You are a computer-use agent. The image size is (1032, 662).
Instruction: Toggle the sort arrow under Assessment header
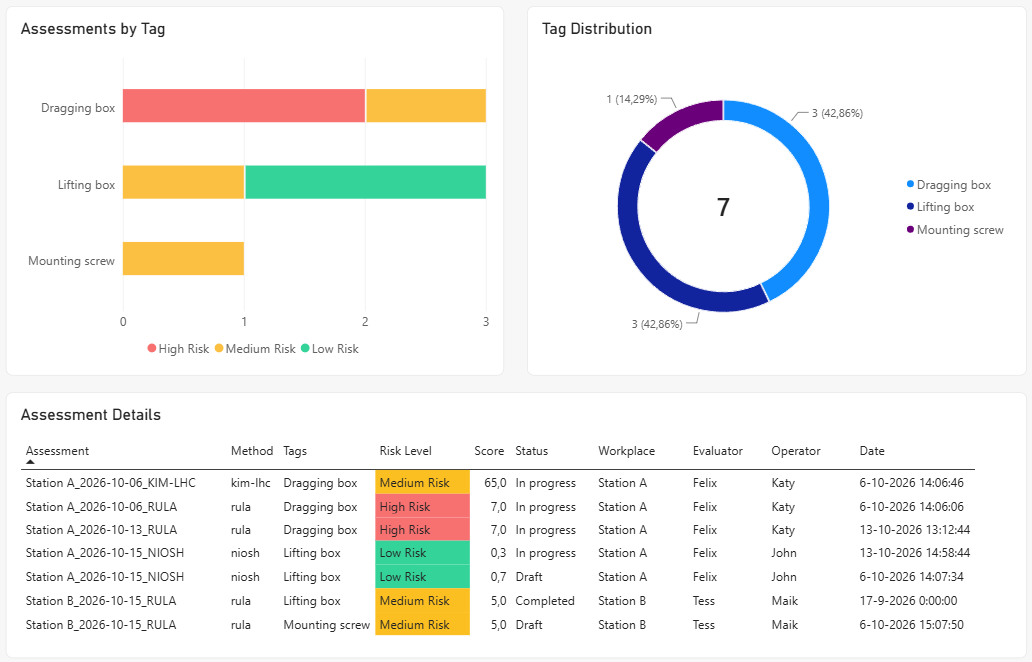30,462
